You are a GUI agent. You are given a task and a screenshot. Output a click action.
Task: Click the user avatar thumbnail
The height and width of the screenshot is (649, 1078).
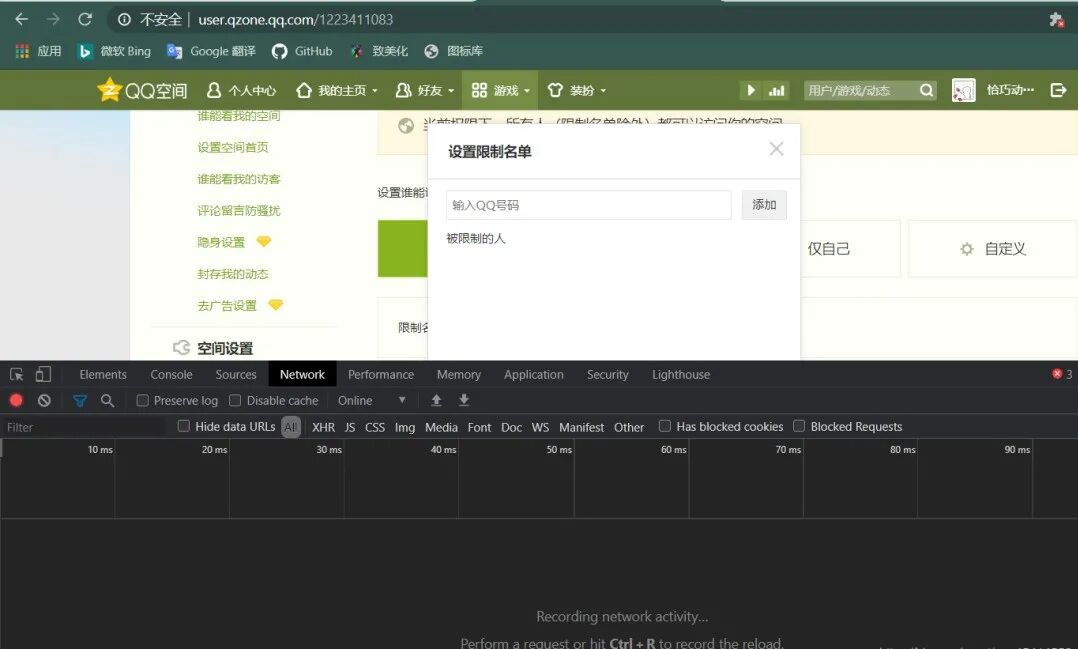click(963, 90)
